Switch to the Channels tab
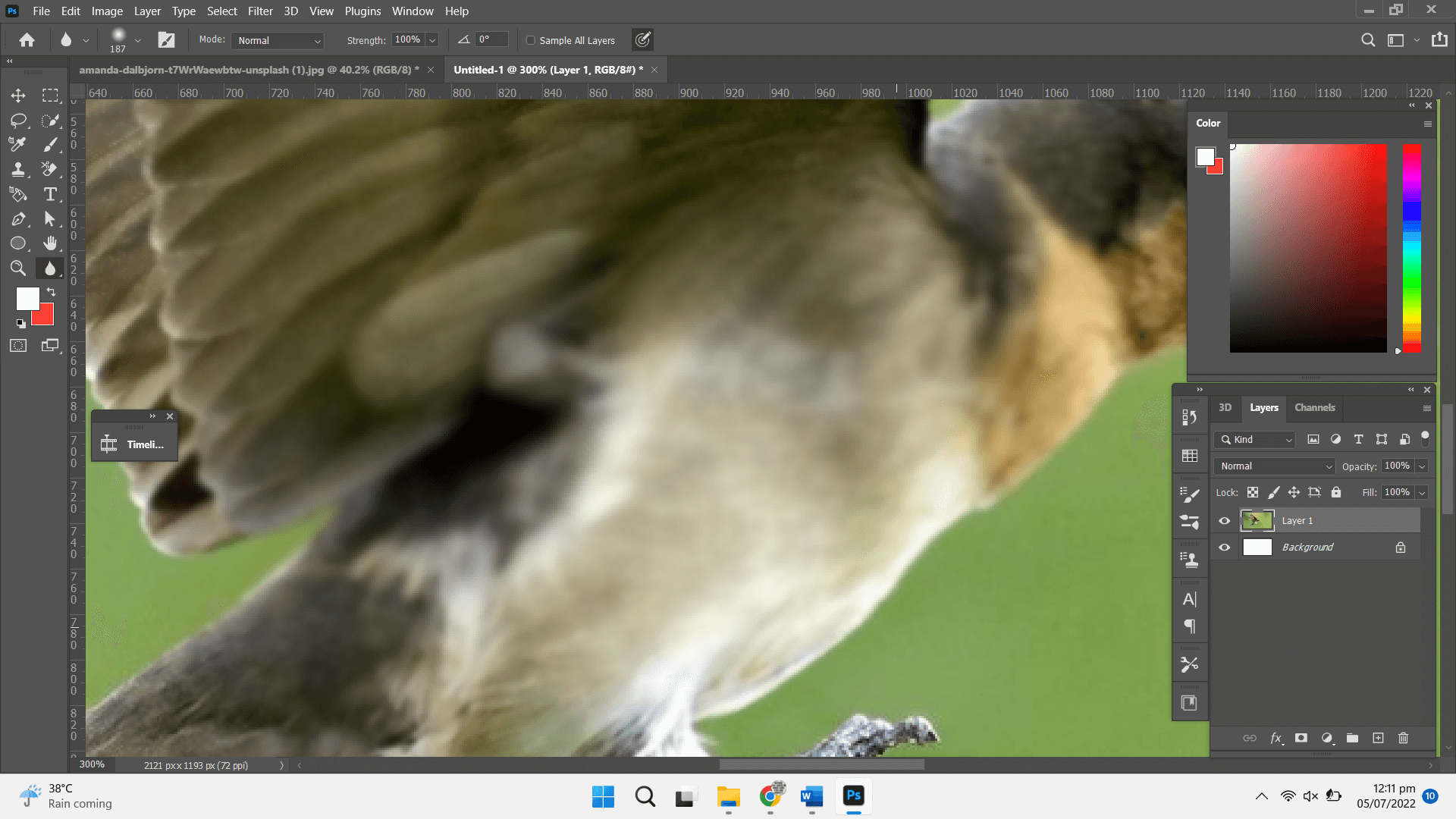The height and width of the screenshot is (819, 1456). (1314, 408)
